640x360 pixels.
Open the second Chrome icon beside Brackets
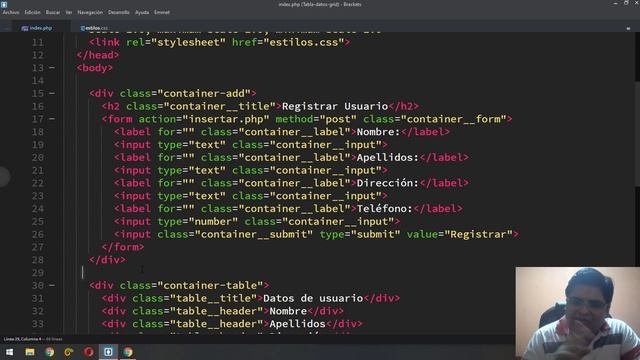click(x=128, y=352)
